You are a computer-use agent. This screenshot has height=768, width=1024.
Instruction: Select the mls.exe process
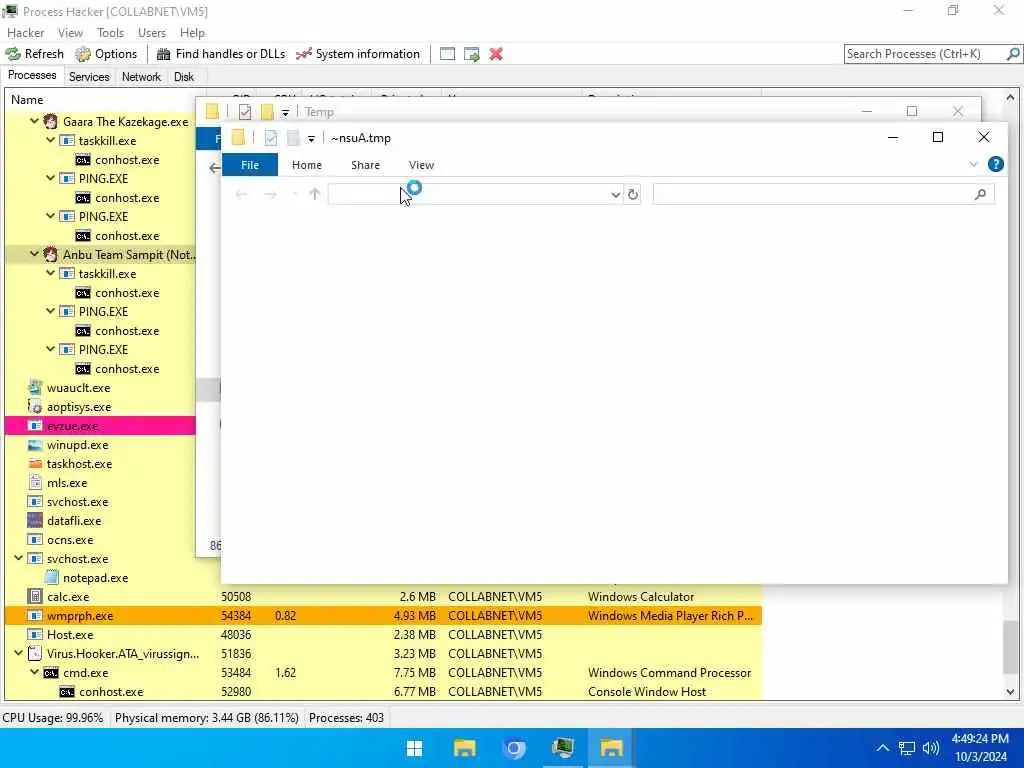(67, 483)
